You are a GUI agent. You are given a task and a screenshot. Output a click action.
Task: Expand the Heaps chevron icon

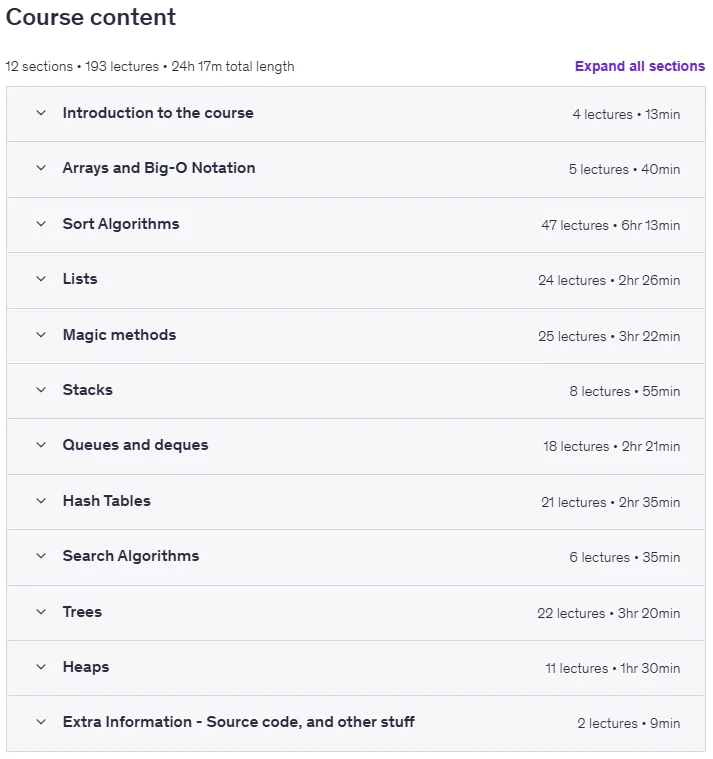pyautogui.click(x=41, y=667)
